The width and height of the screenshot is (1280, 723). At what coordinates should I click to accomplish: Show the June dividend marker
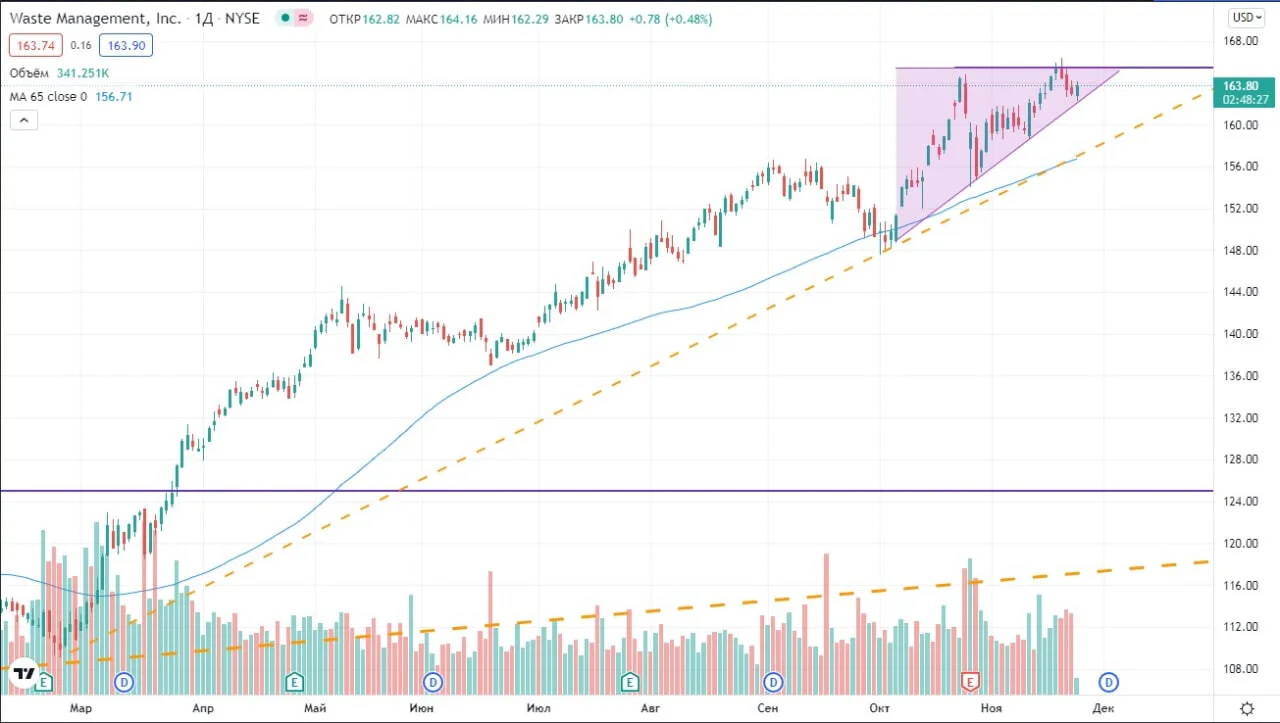pyautogui.click(x=433, y=682)
